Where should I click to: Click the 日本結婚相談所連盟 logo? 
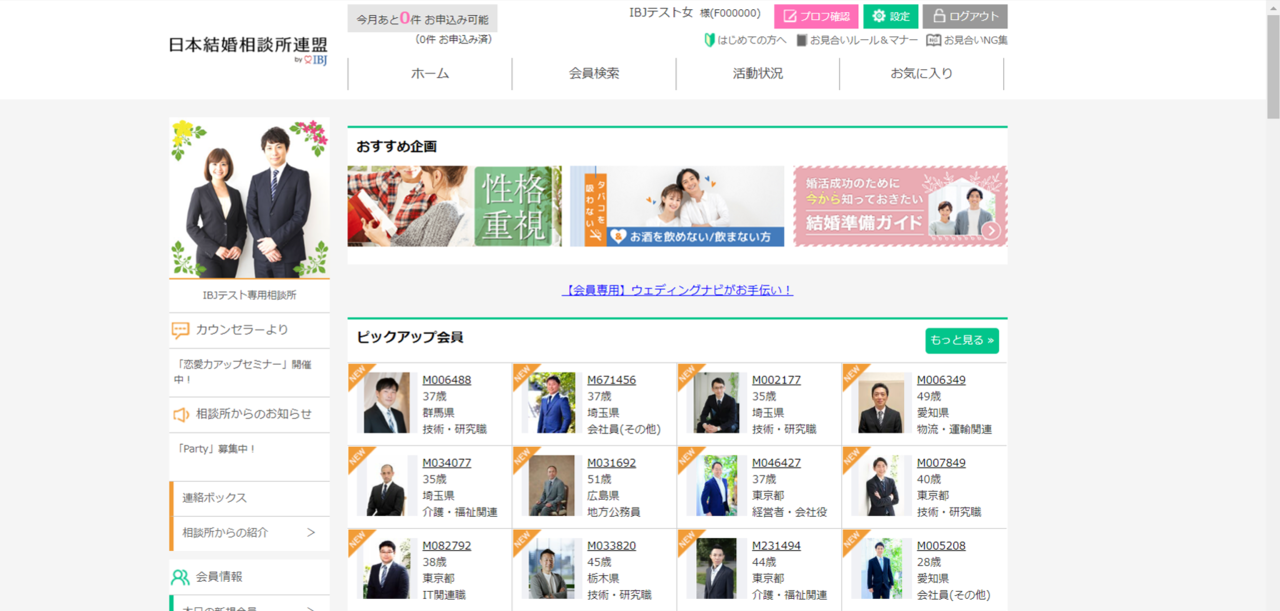pos(248,49)
